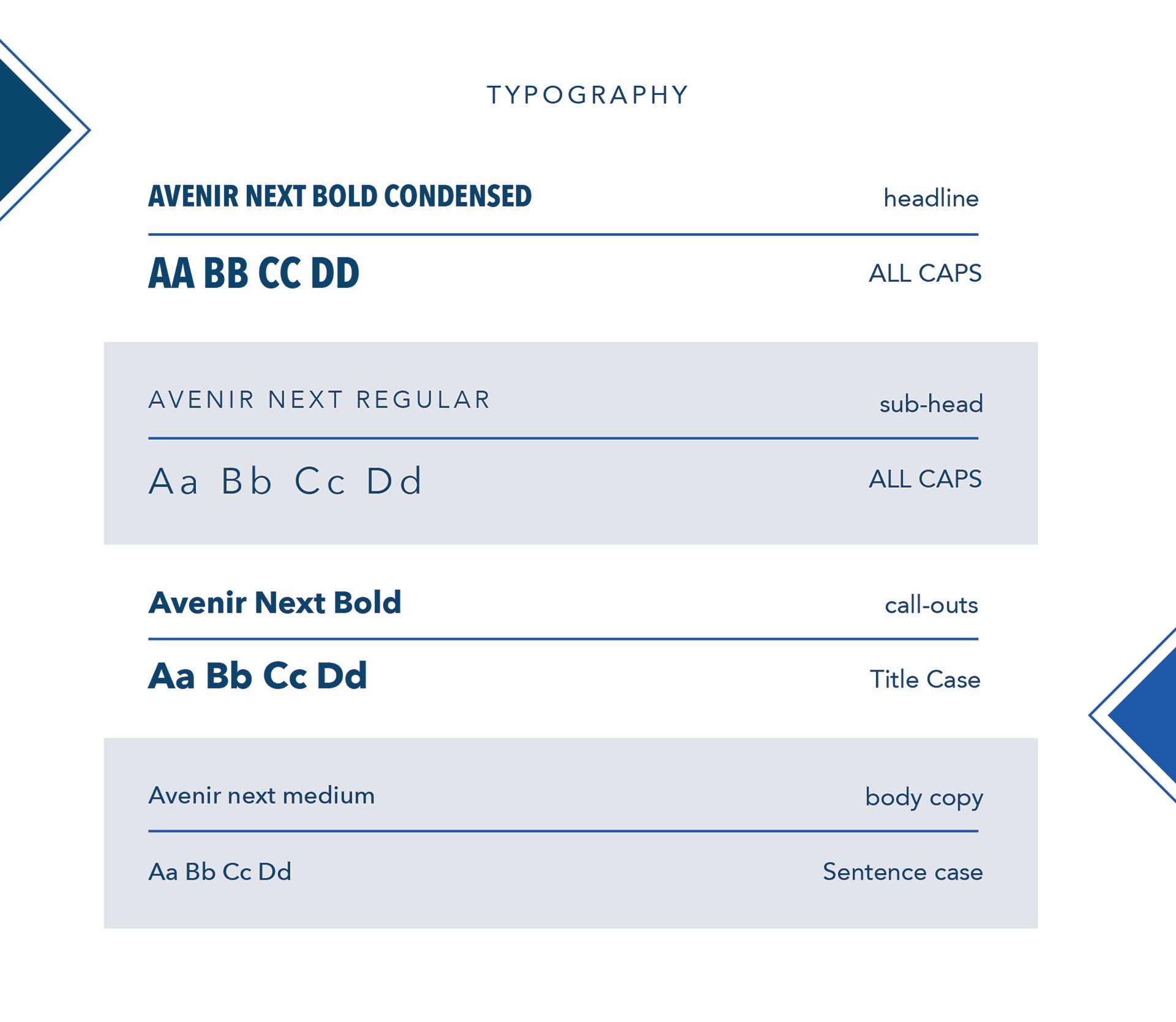Click the sub-head label
The height and width of the screenshot is (1022, 1176).
click(x=931, y=404)
